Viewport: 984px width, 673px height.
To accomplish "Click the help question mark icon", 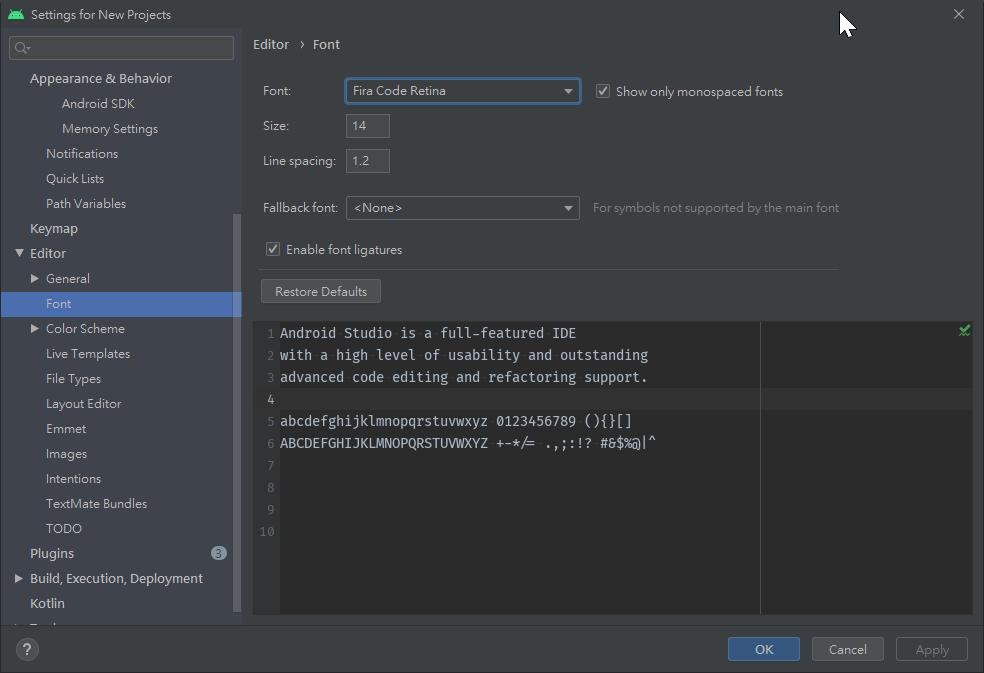I will pos(27,650).
